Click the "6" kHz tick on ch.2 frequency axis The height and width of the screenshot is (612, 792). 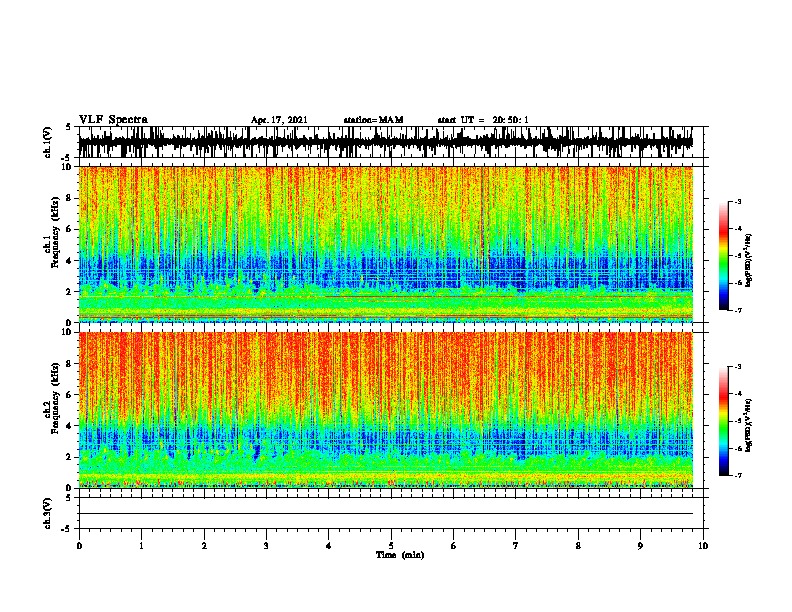[x=70, y=395]
